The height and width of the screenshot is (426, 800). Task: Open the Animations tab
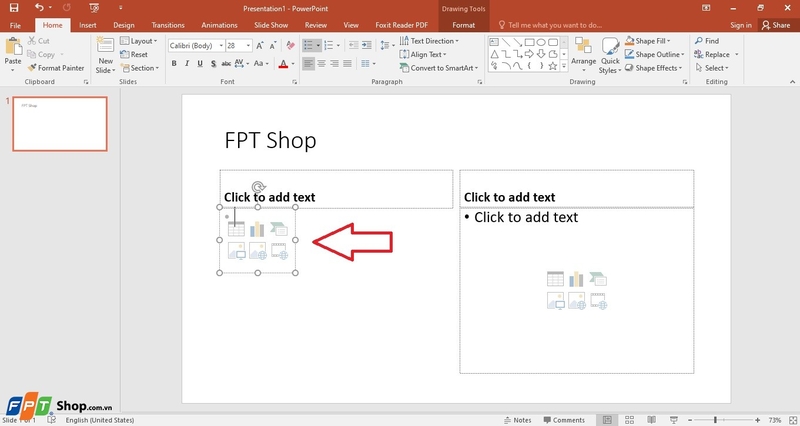(x=219, y=25)
